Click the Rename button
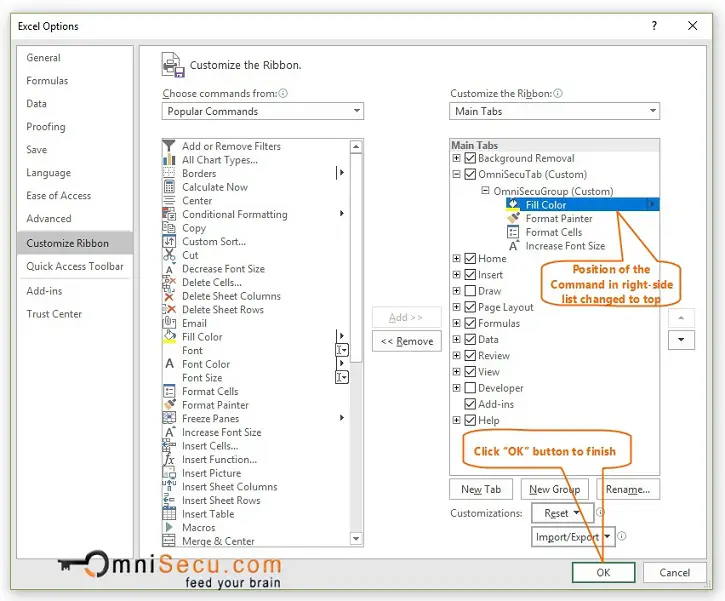 point(628,489)
